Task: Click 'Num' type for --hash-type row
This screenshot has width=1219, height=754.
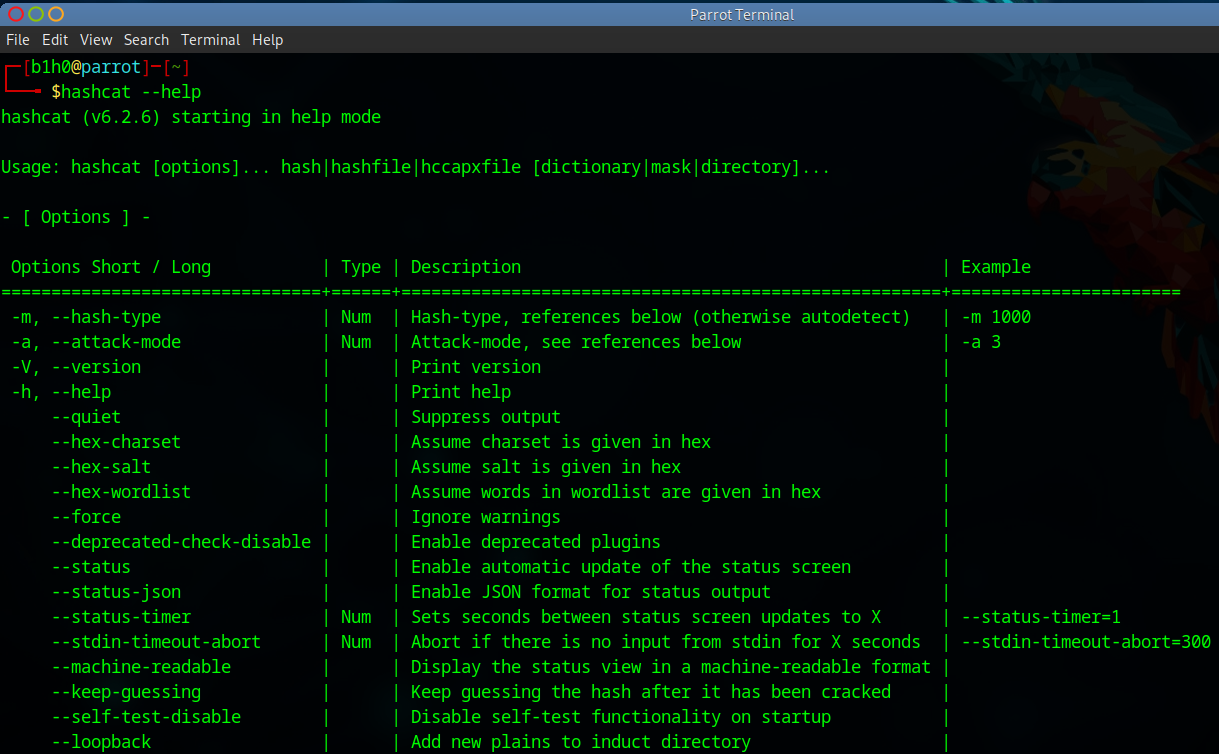Action: [x=356, y=317]
